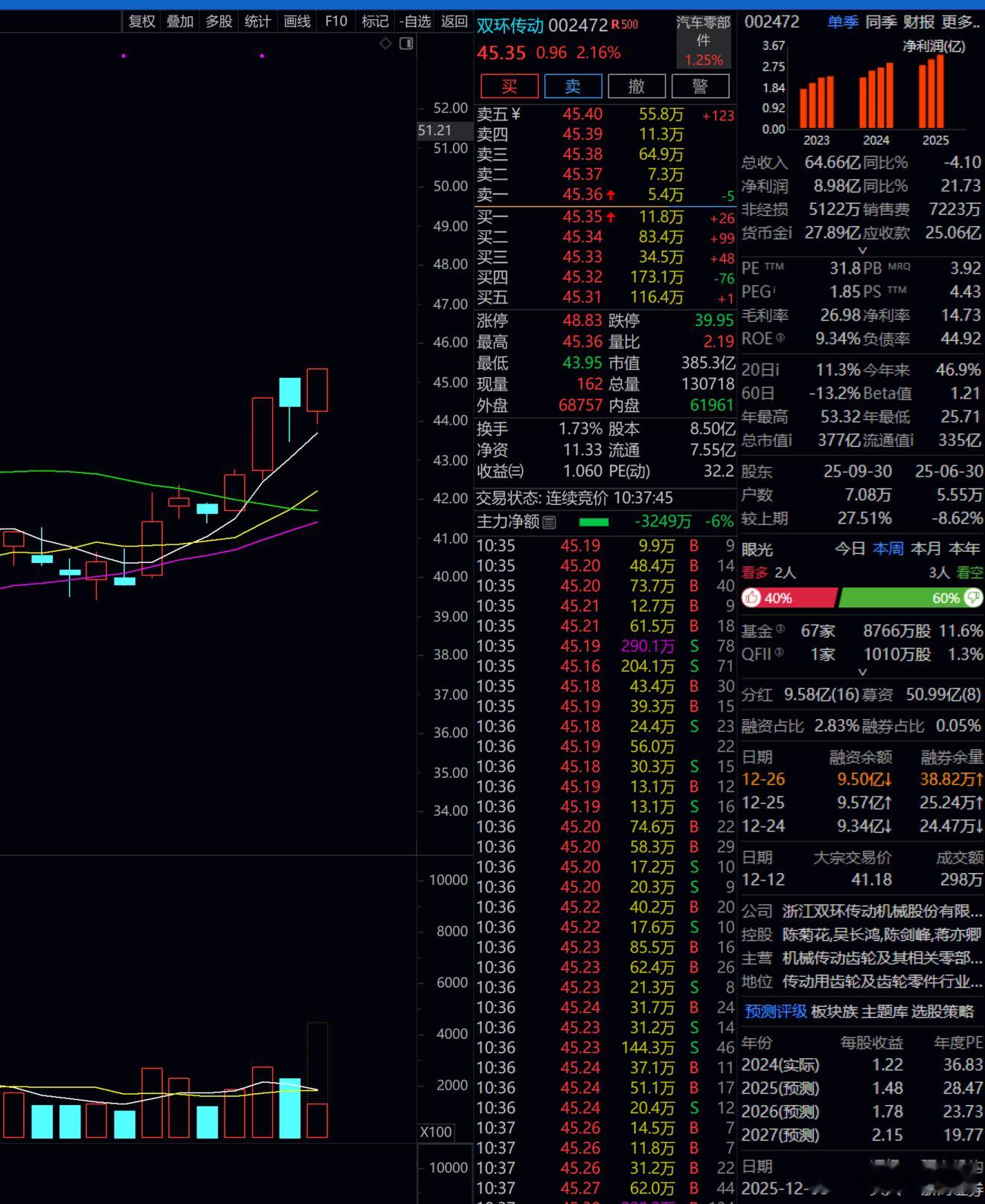Screen dimensions: 985x1204
Task: Click the info icon beside 基金
Action: click(x=780, y=630)
